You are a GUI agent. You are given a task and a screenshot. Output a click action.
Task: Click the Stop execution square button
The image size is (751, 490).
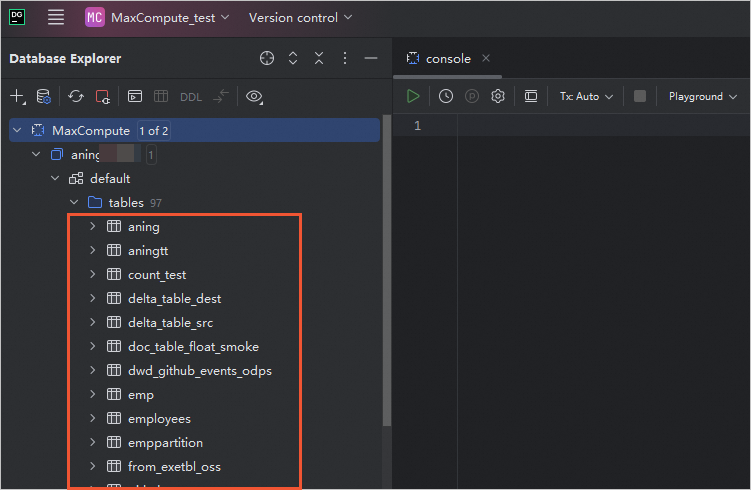click(640, 96)
